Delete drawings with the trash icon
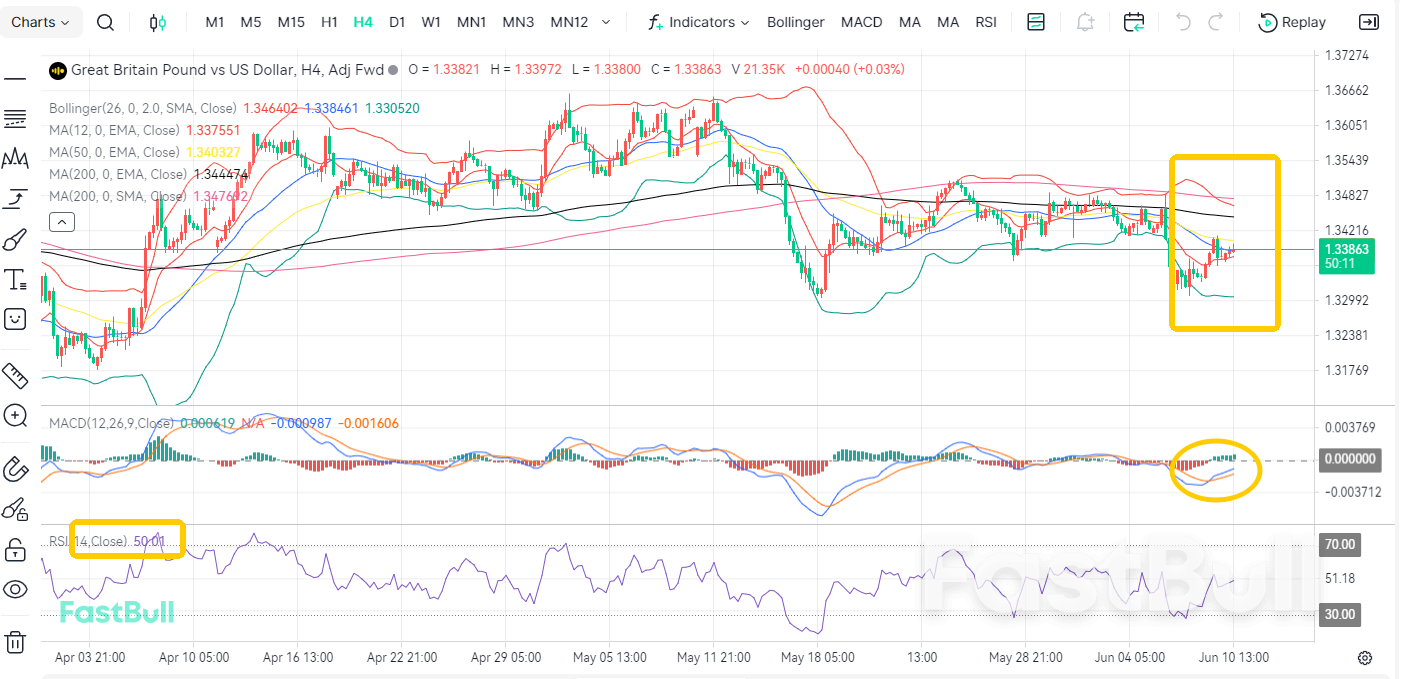The width and height of the screenshot is (1402, 679). 15,641
